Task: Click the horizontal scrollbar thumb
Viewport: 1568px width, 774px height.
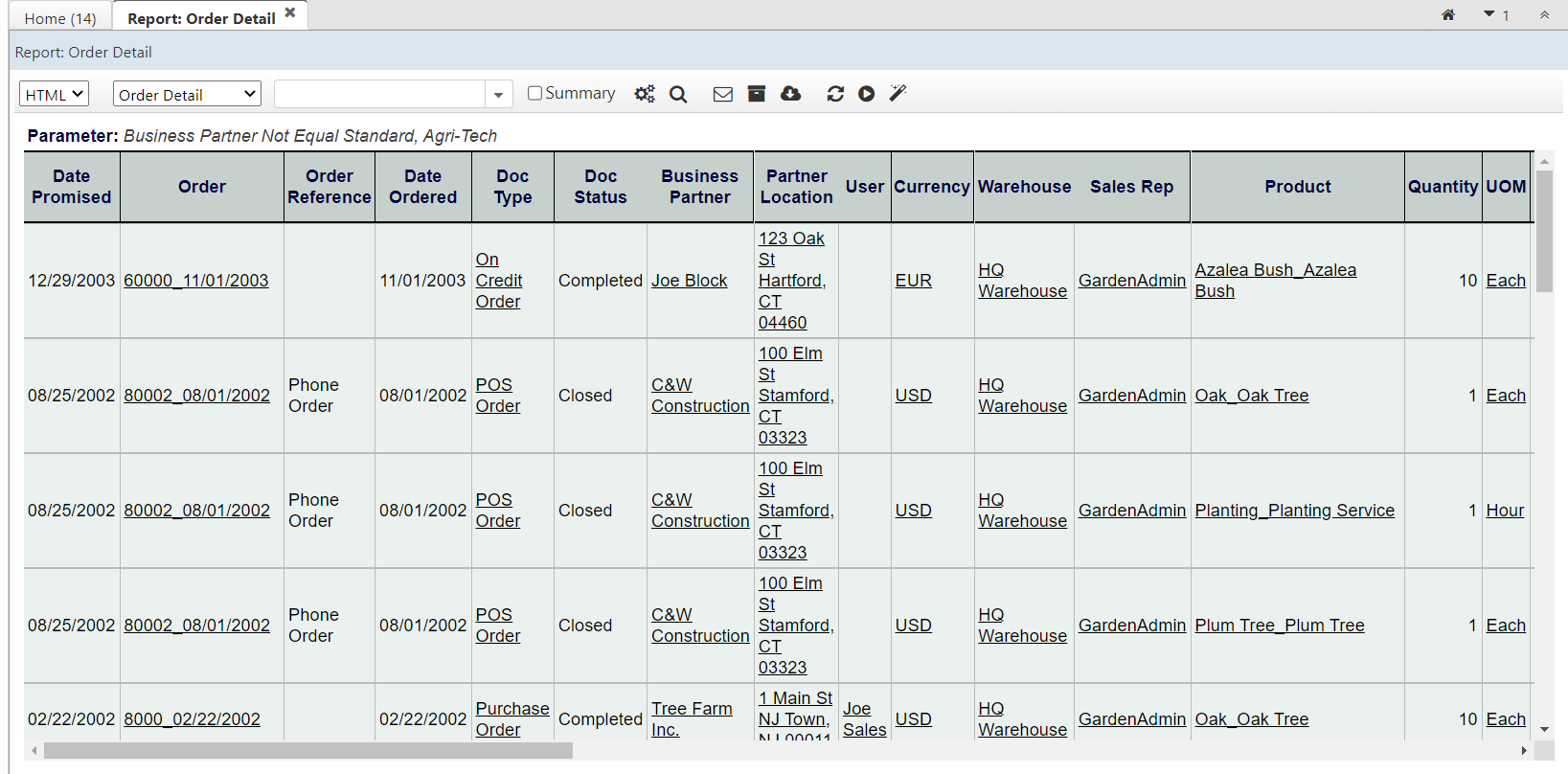Action: click(x=307, y=751)
